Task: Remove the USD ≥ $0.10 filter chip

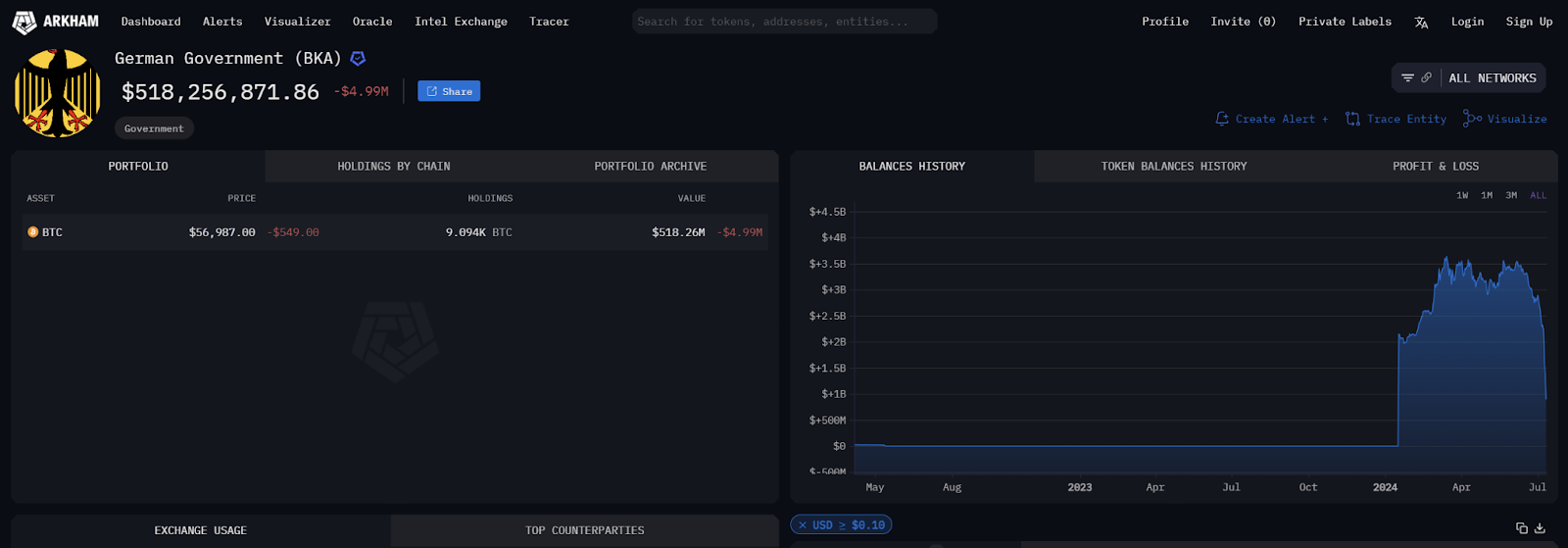Action: [803, 525]
